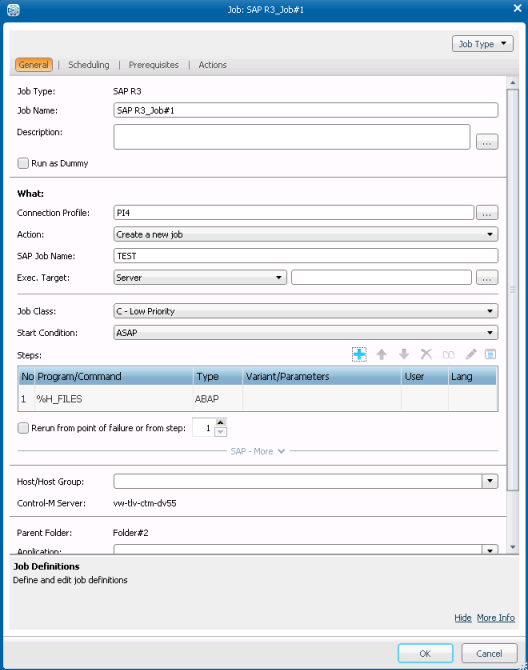Switch to the Prerequisites tab
This screenshot has width=528, height=670.
154,65
